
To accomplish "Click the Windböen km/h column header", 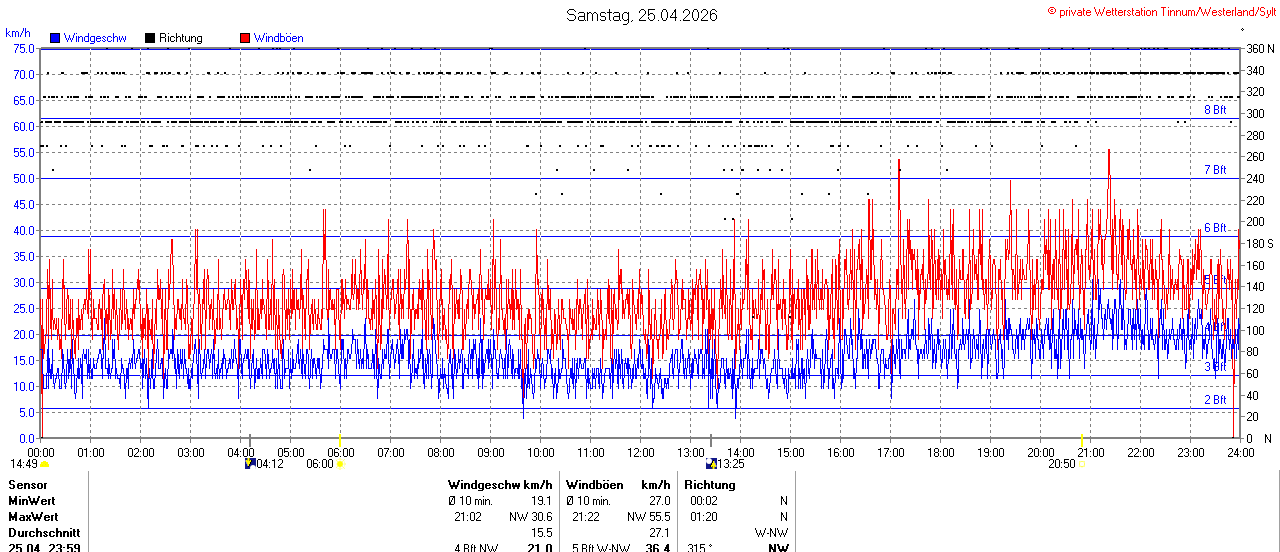I will (x=618, y=485).
